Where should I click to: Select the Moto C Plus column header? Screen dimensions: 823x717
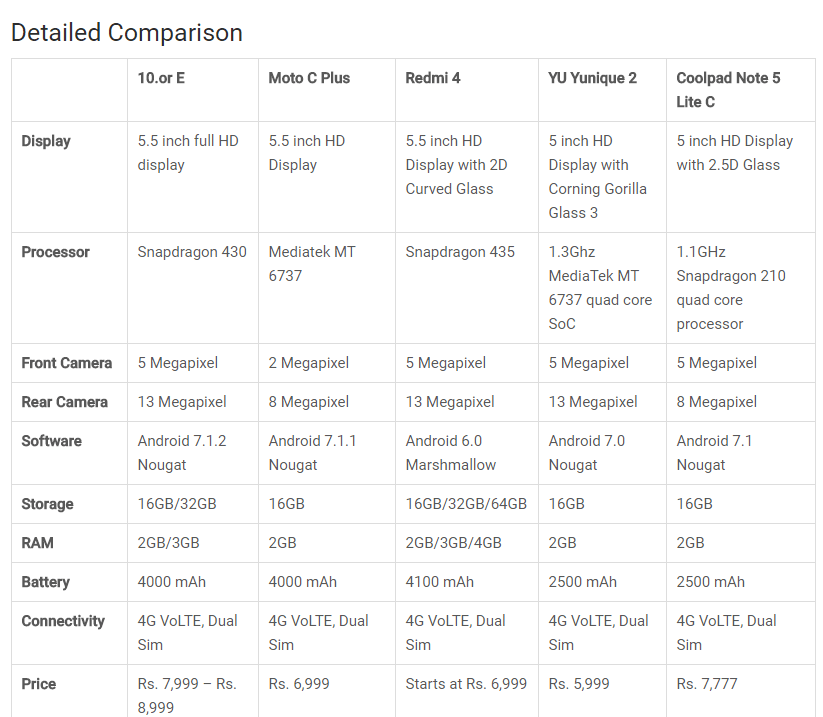click(309, 78)
